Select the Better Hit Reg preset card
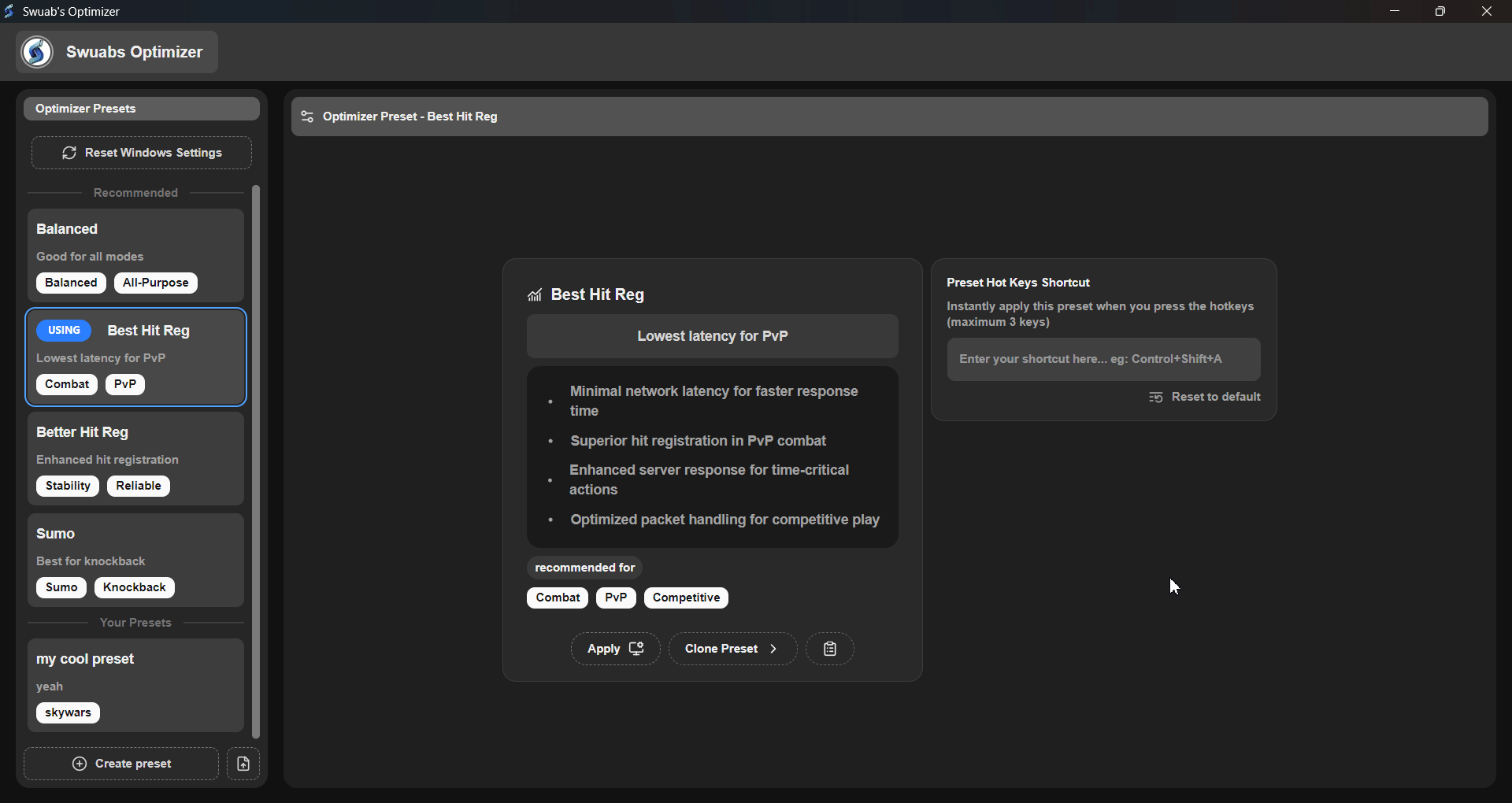Image resolution: width=1512 pixels, height=803 pixels. (x=136, y=459)
